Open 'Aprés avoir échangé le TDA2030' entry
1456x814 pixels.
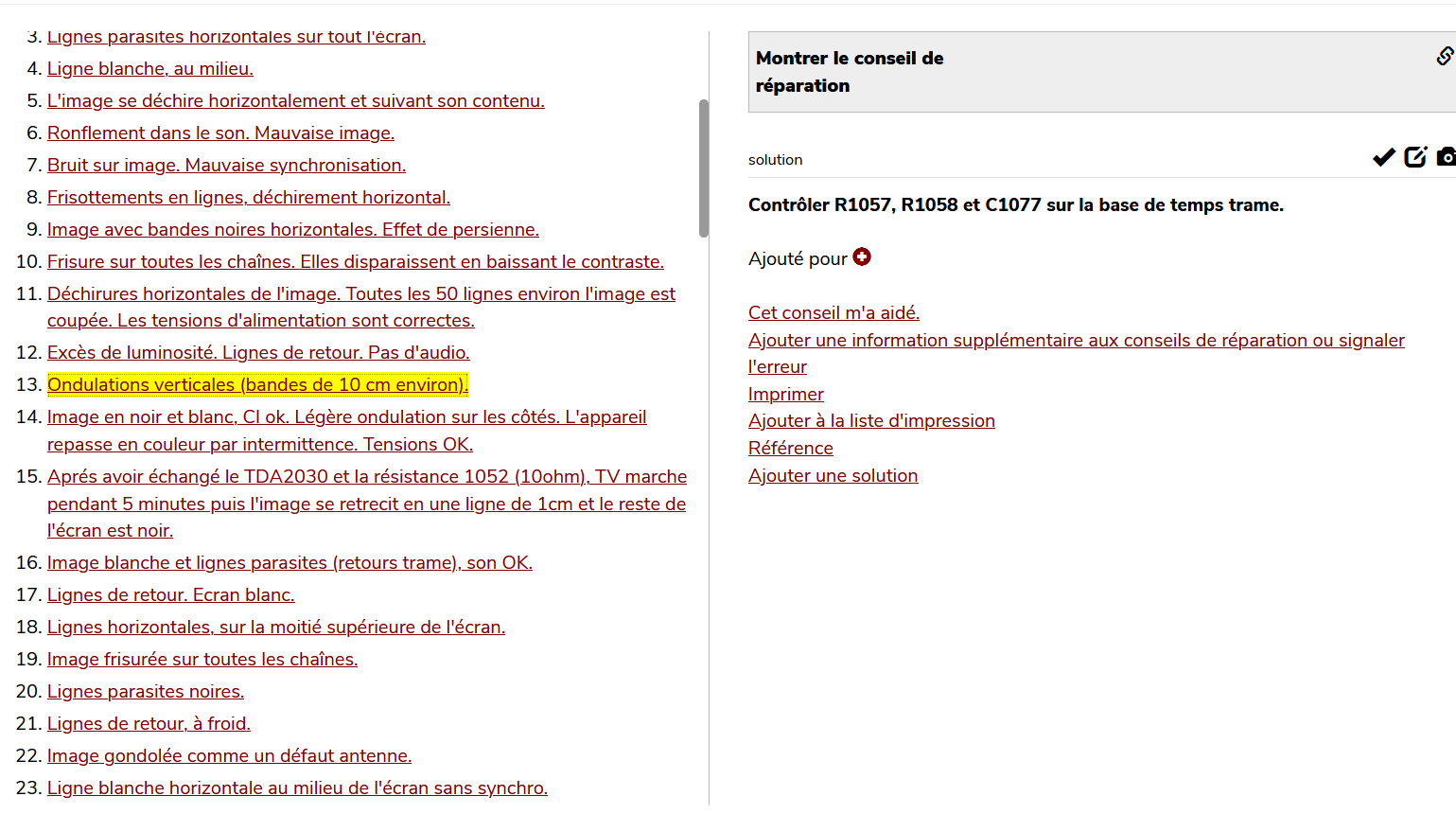click(367, 503)
